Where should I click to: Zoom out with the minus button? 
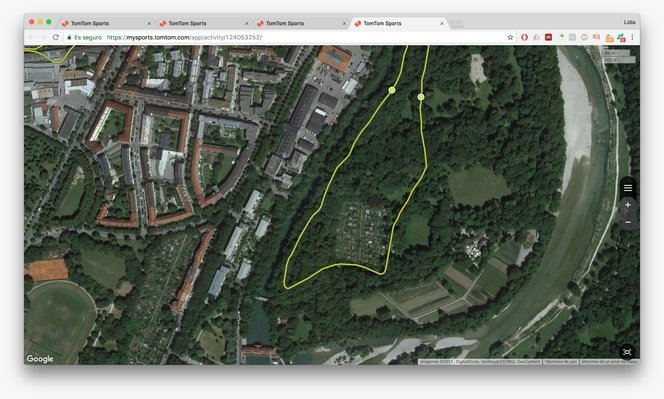628,222
